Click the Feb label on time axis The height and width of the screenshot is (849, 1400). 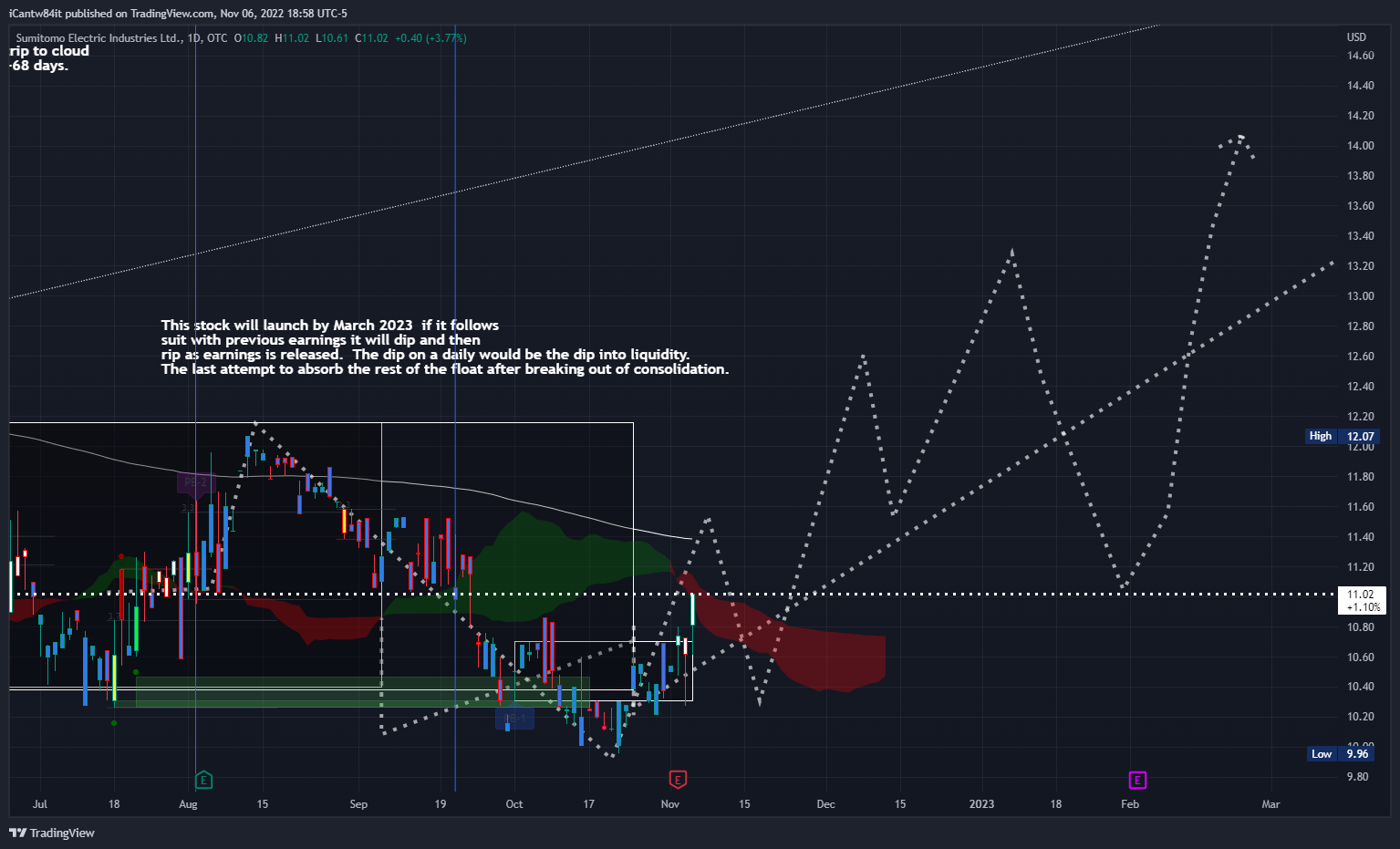tap(1130, 804)
